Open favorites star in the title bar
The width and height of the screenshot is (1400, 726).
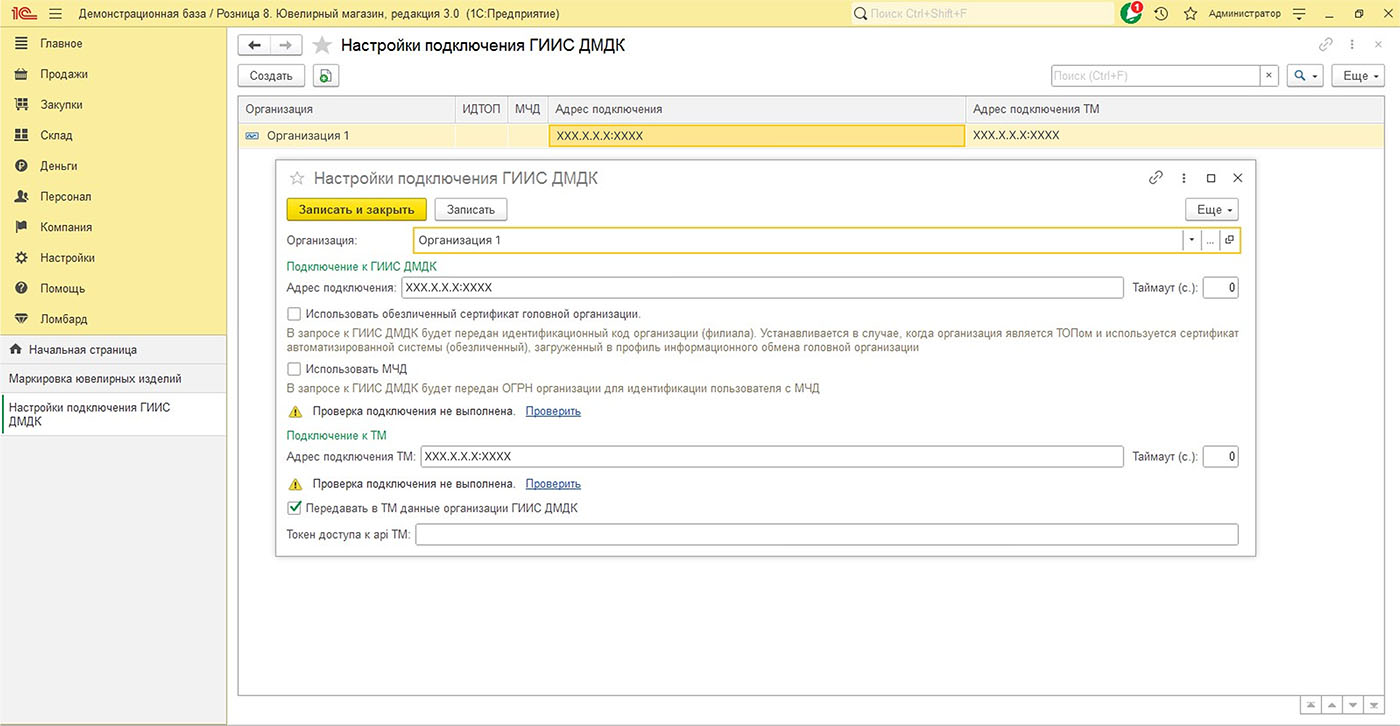pyautogui.click(x=1190, y=14)
